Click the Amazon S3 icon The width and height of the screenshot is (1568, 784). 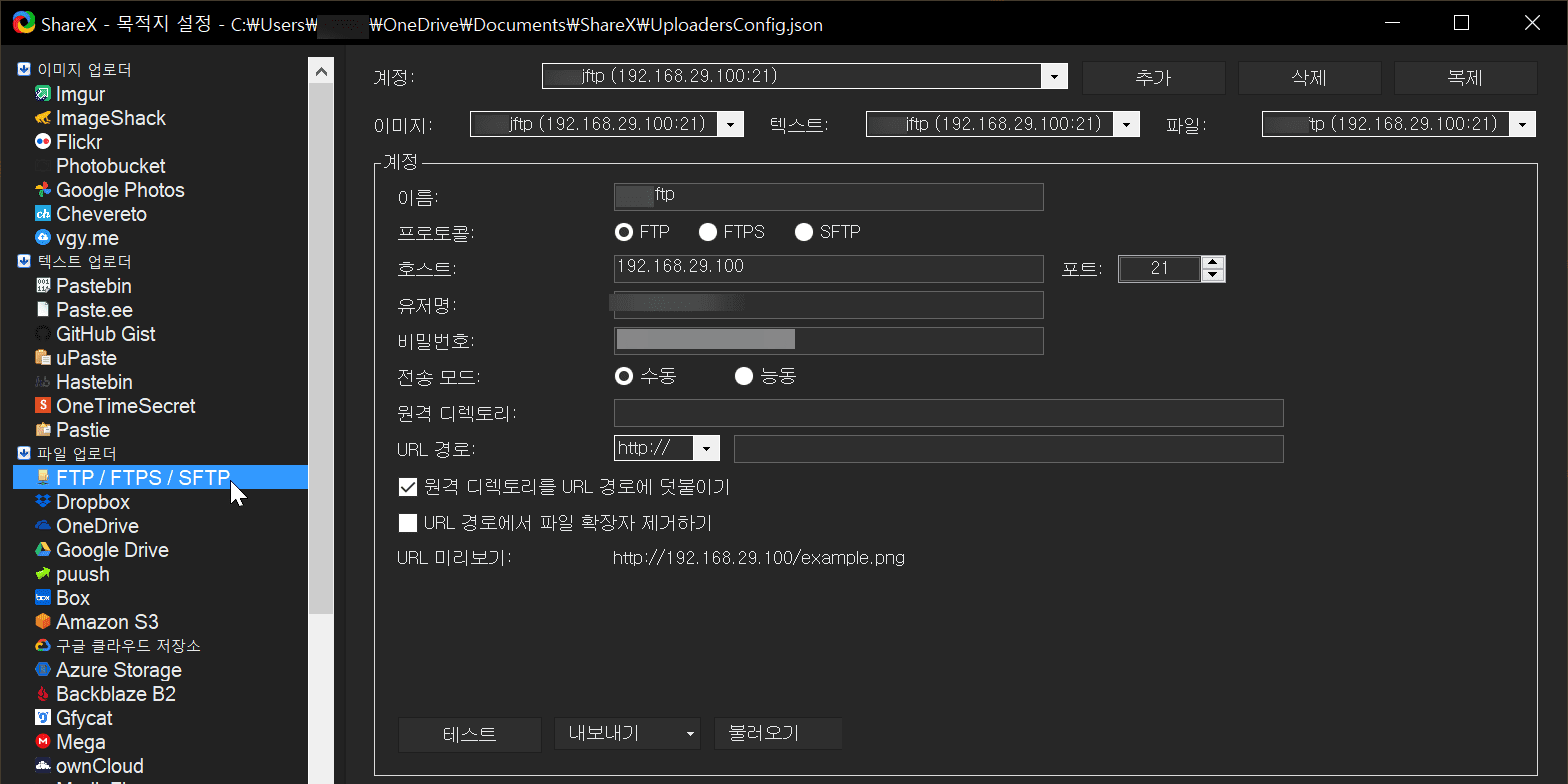(43, 622)
